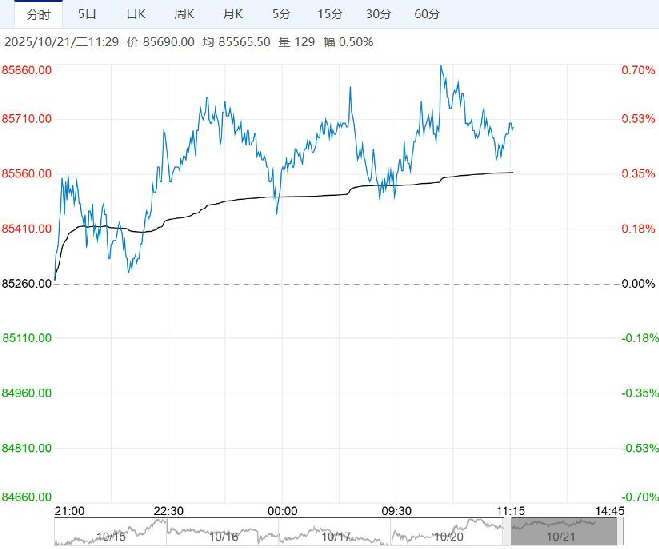This screenshot has height=549, width=659.
Task: Click the black average price line
Action: [300, 196]
